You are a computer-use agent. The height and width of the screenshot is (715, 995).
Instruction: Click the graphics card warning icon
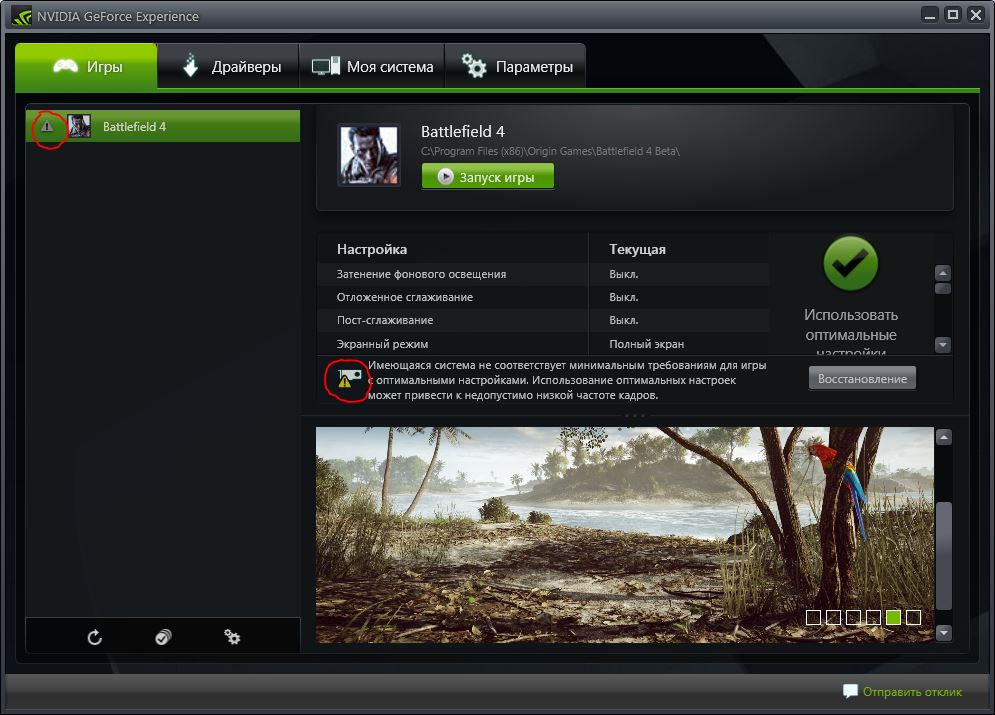point(348,378)
